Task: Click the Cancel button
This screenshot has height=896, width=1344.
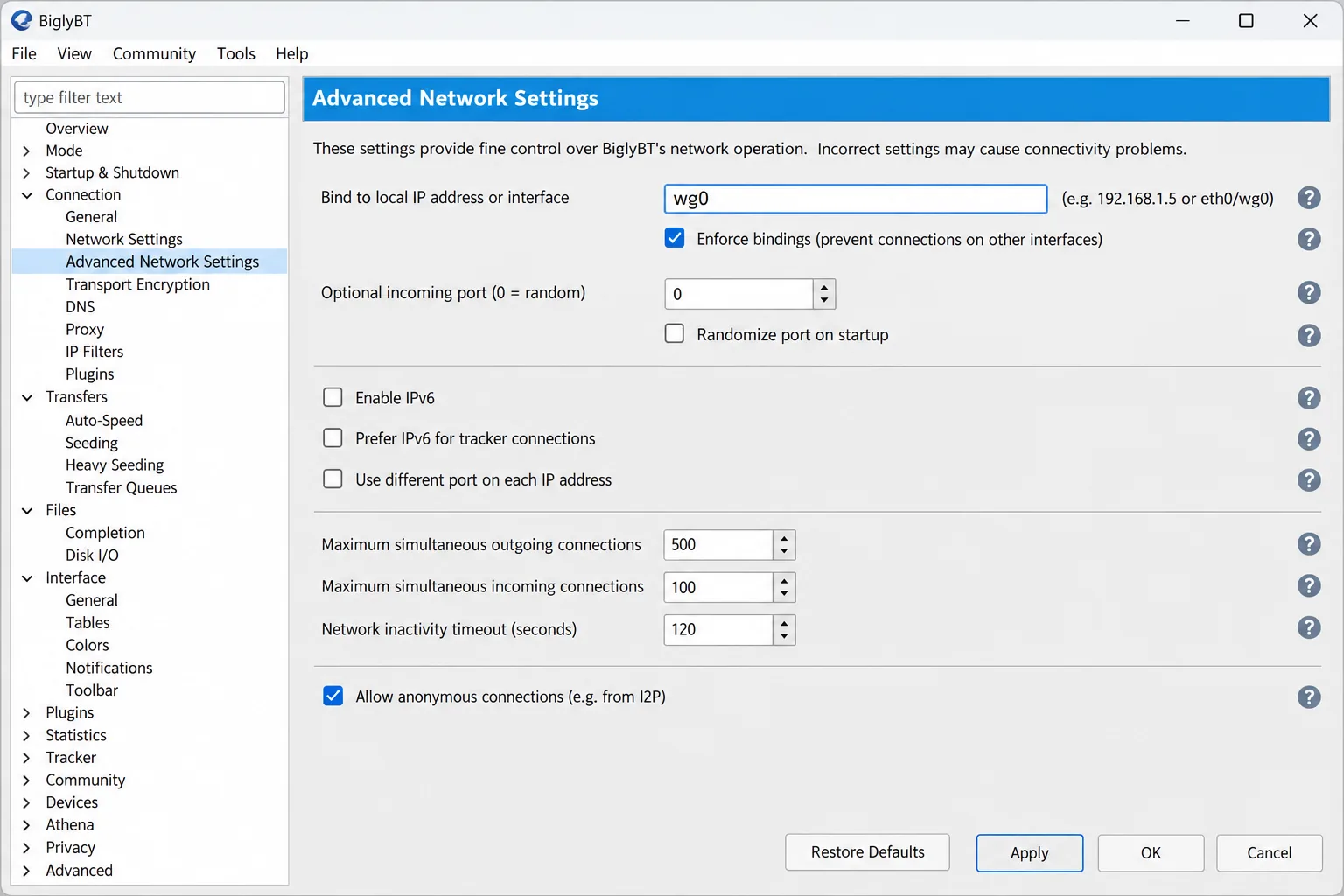Action: 1269,852
